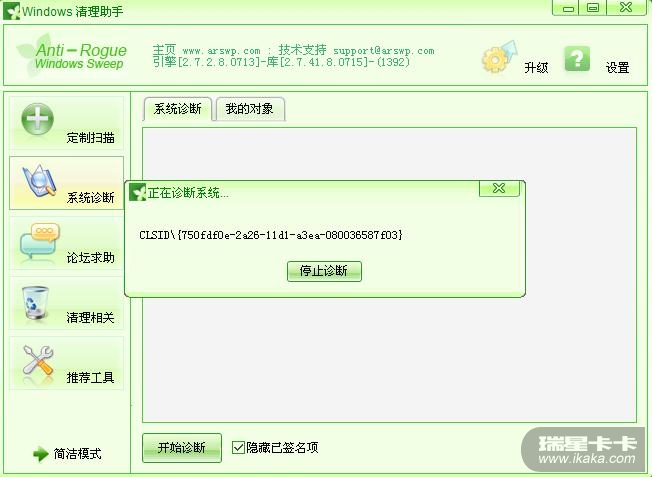Open homepage link www.arswp.com
The height and width of the screenshot is (477, 652).
coord(221,51)
